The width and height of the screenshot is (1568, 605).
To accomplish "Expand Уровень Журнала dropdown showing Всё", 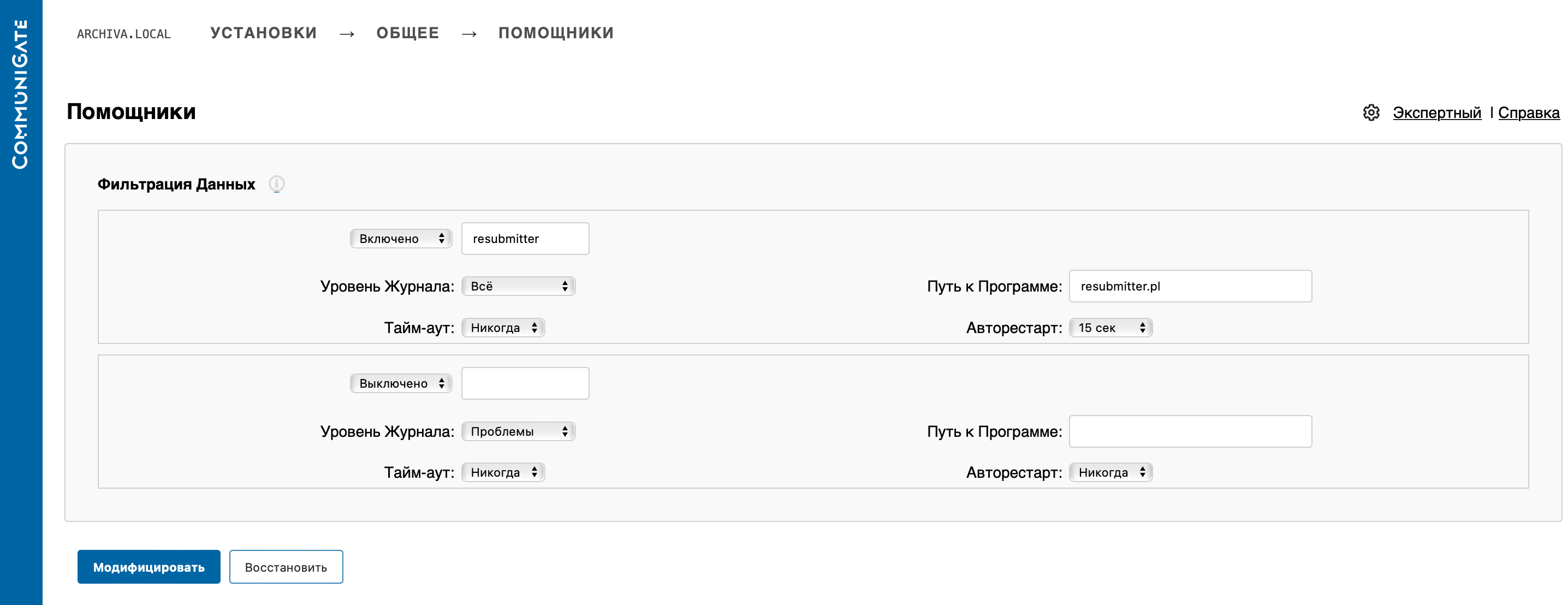I will pyautogui.click(x=518, y=286).
